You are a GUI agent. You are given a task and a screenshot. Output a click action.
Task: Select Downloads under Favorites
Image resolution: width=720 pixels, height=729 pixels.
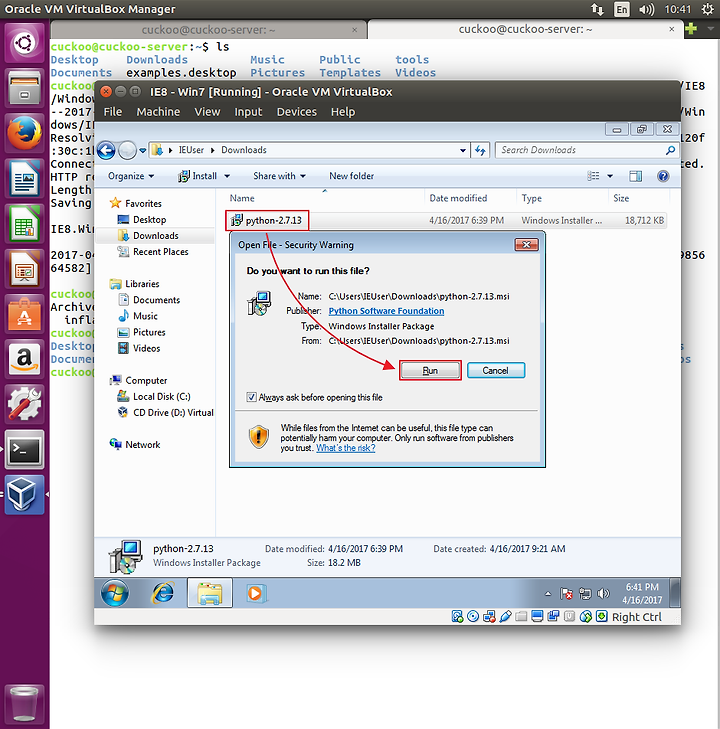coord(156,236)
